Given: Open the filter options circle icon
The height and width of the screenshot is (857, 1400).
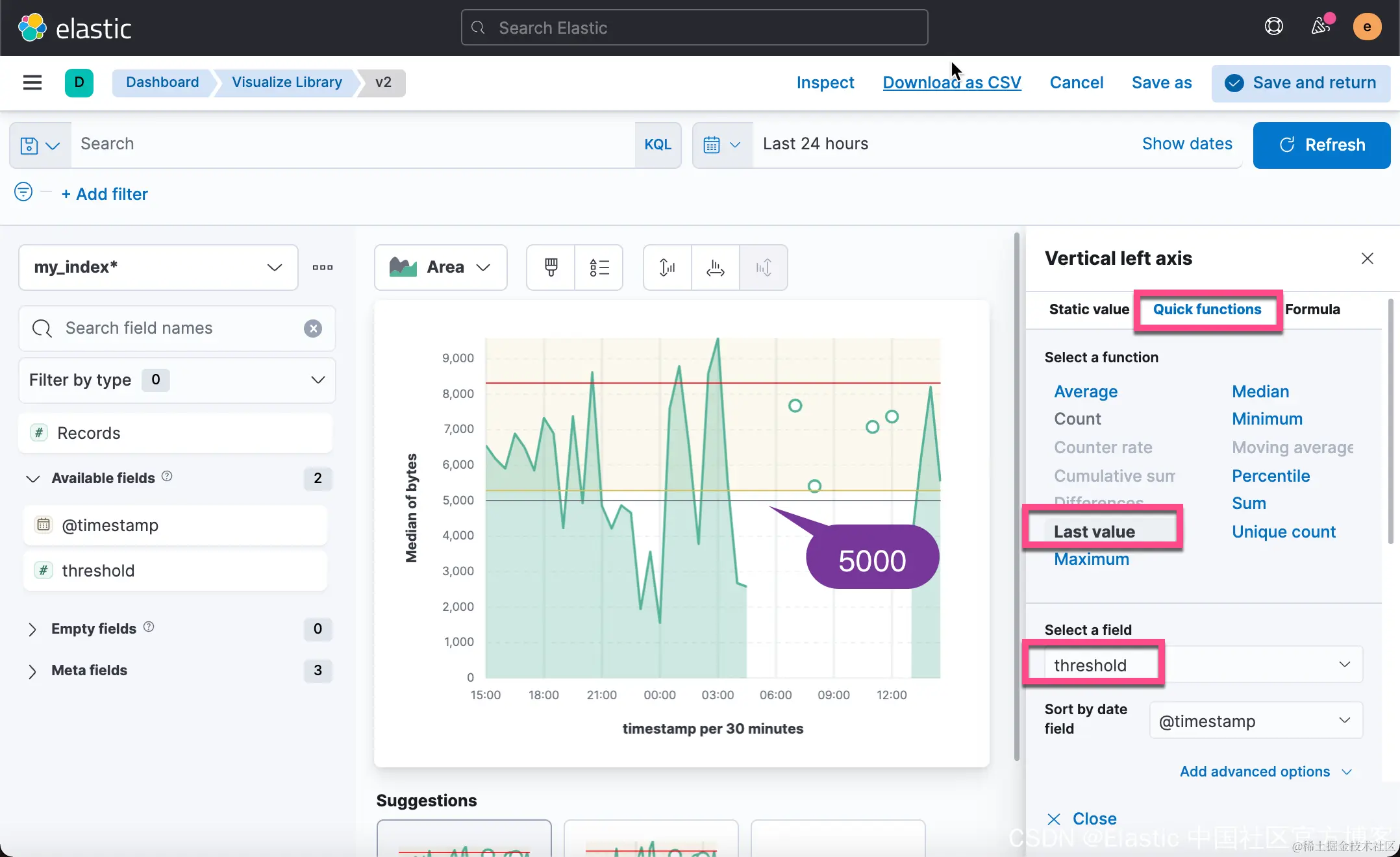Looking at the screenshot, I should click(23, 192).
